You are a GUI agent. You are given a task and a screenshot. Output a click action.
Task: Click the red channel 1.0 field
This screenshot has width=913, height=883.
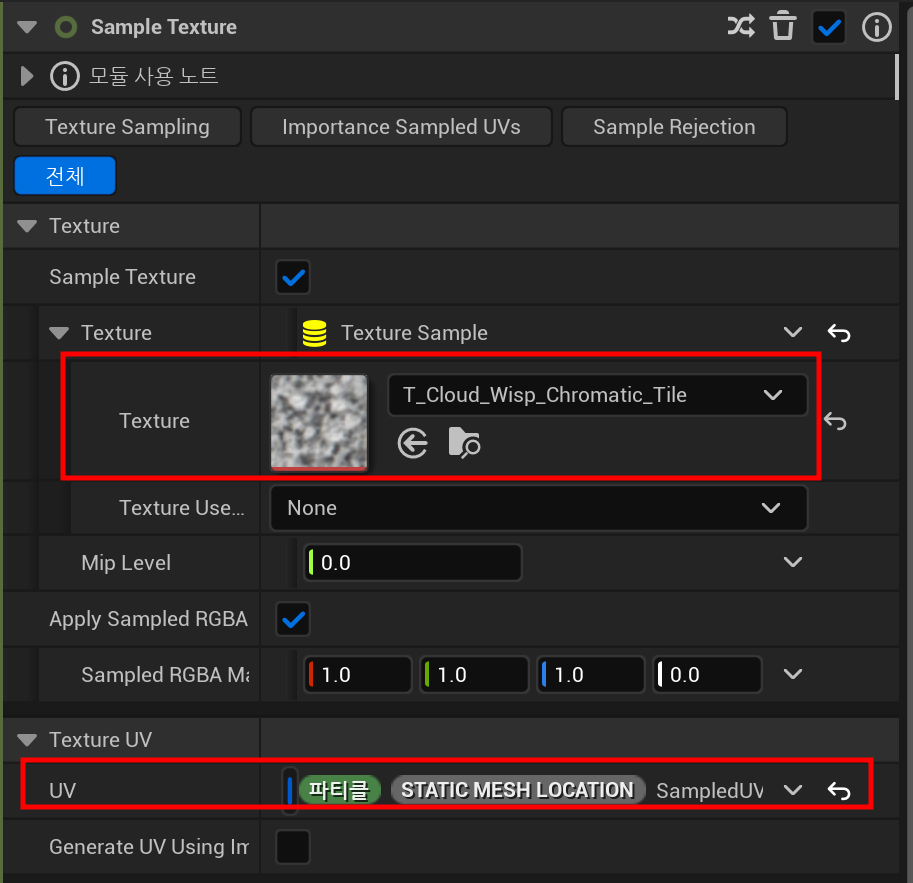[x=358, y=674]
